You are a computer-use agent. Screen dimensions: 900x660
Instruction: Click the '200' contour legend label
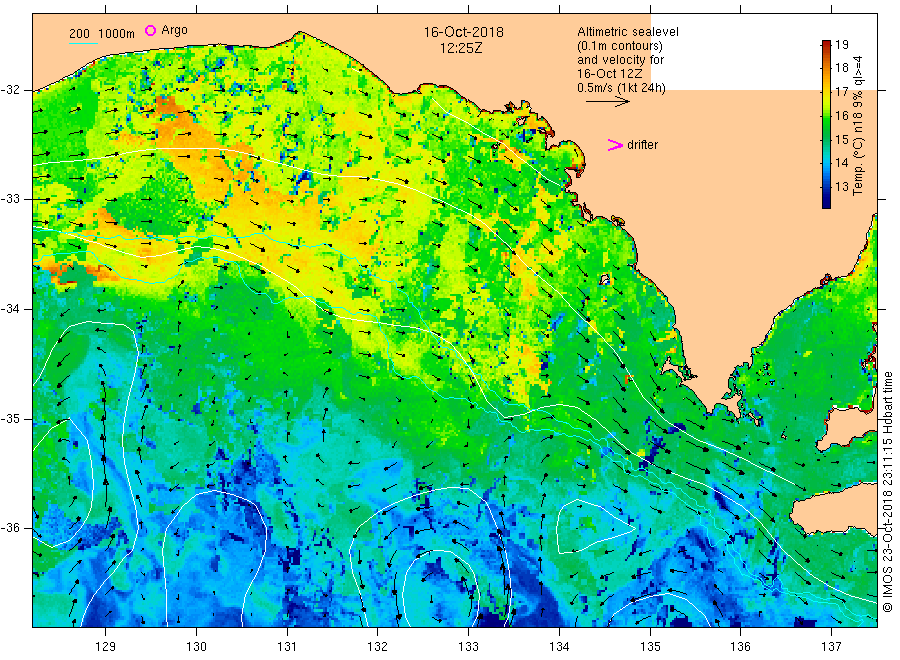[x=79, y=34]
